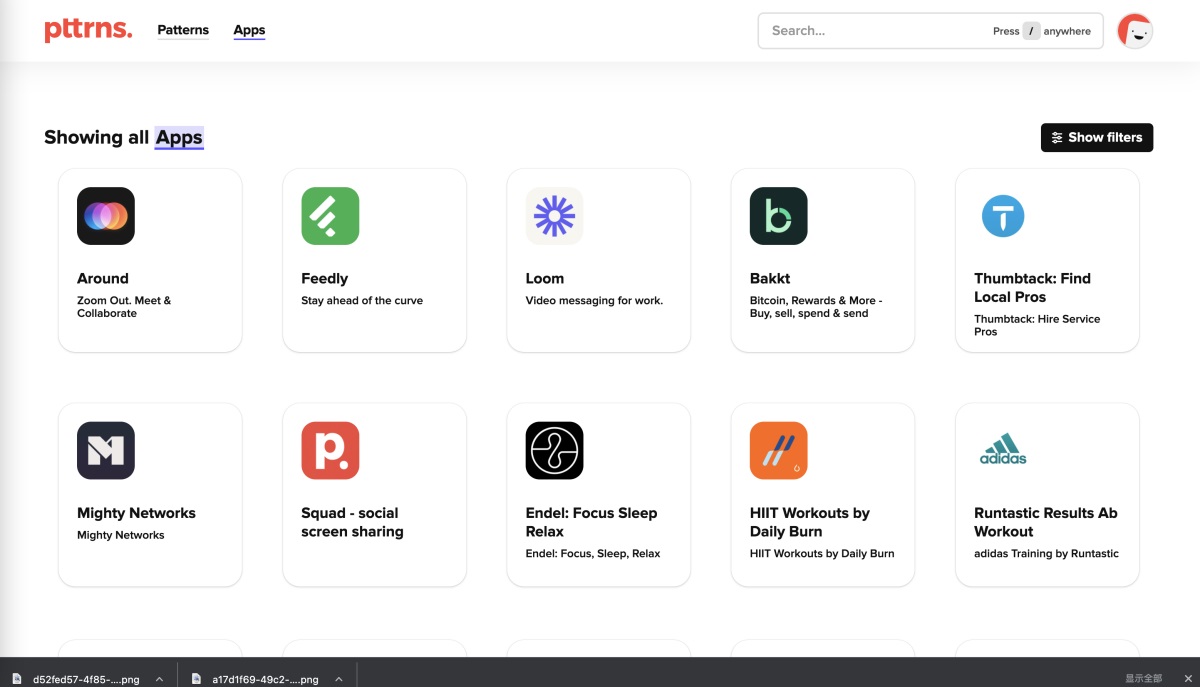Click file icon of a17d1f69 download
Viewport: 1200px width, 687px height.
[x=196, y=679]
